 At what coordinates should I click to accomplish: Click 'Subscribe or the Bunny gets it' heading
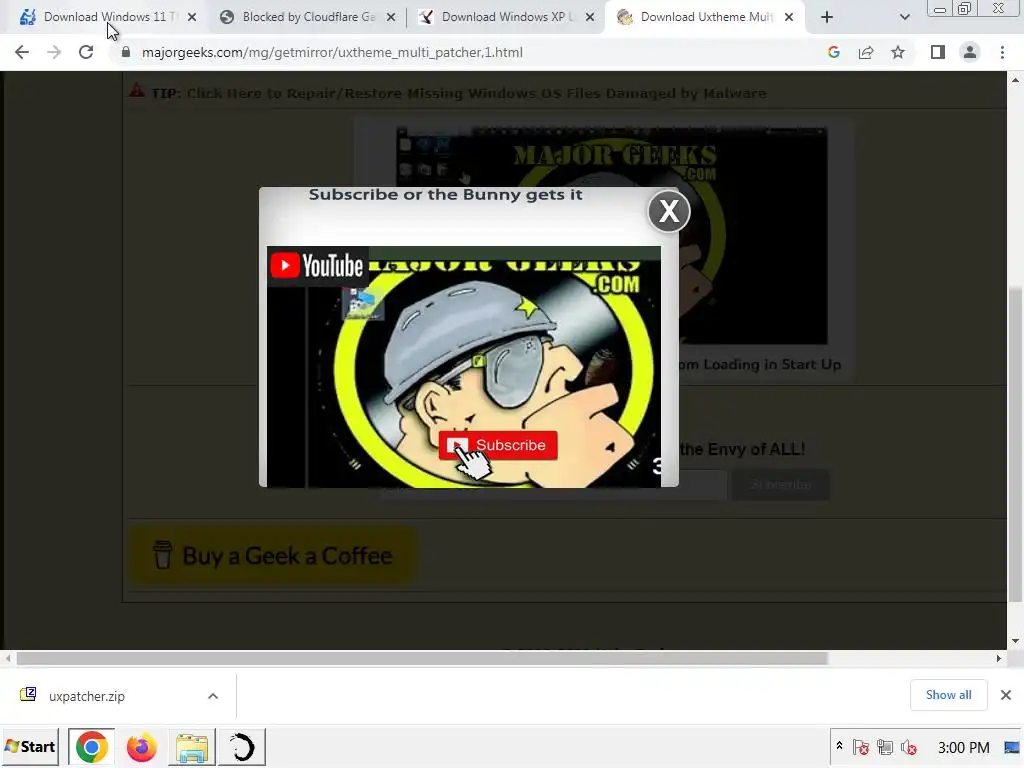[x=445, y=195]
